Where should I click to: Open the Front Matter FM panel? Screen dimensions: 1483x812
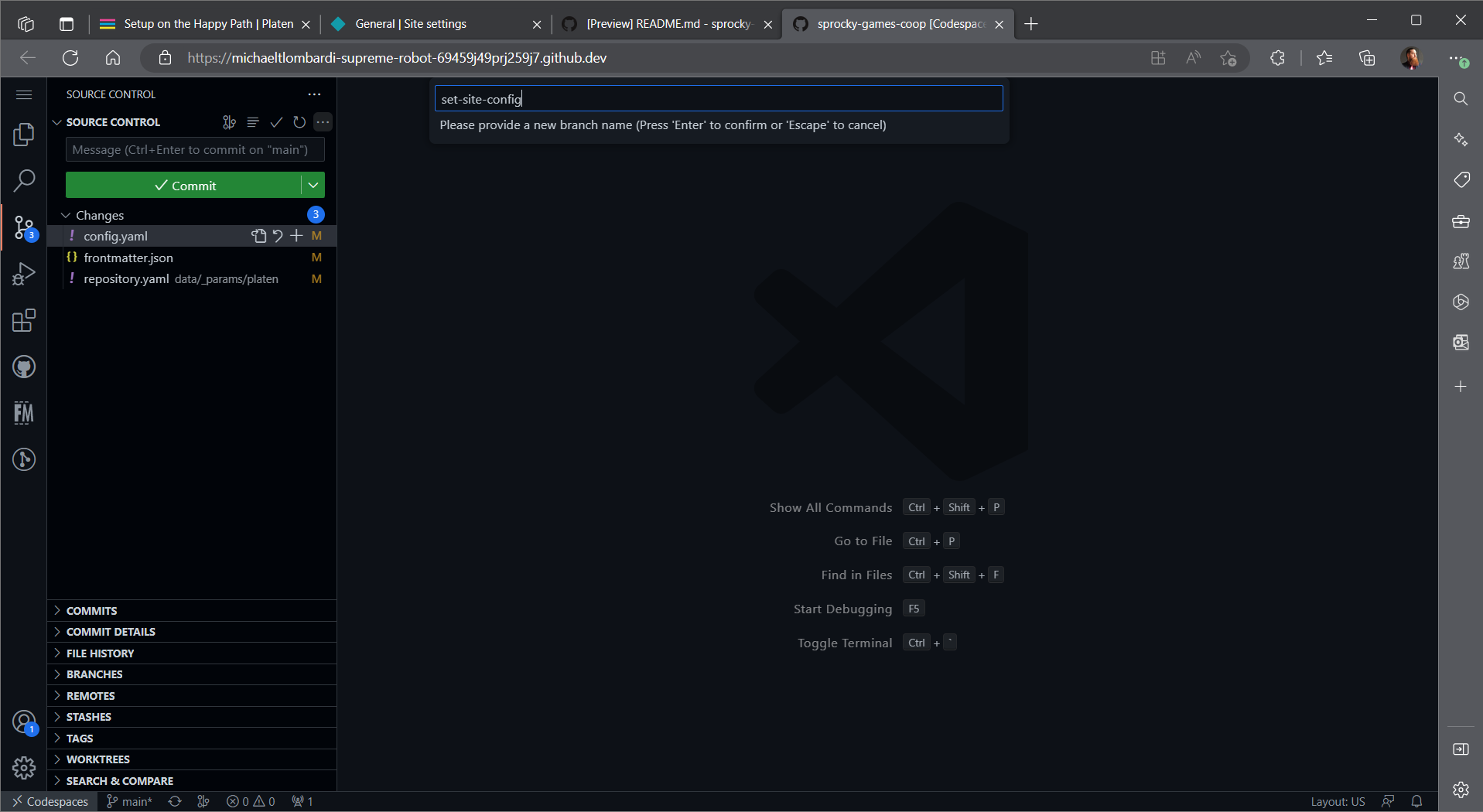coord(24,413)
